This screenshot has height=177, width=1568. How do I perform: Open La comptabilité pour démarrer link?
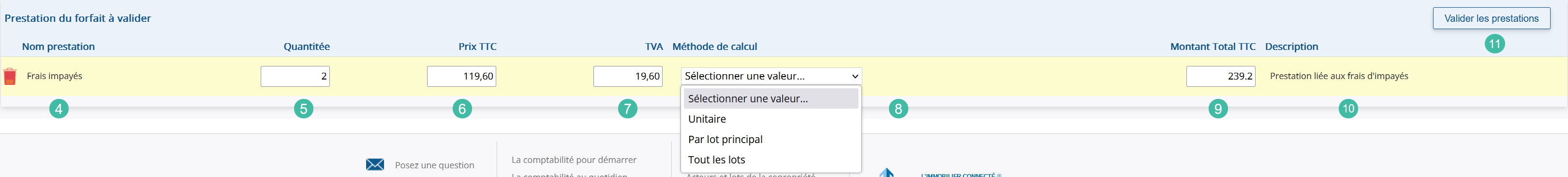point(574,160)
